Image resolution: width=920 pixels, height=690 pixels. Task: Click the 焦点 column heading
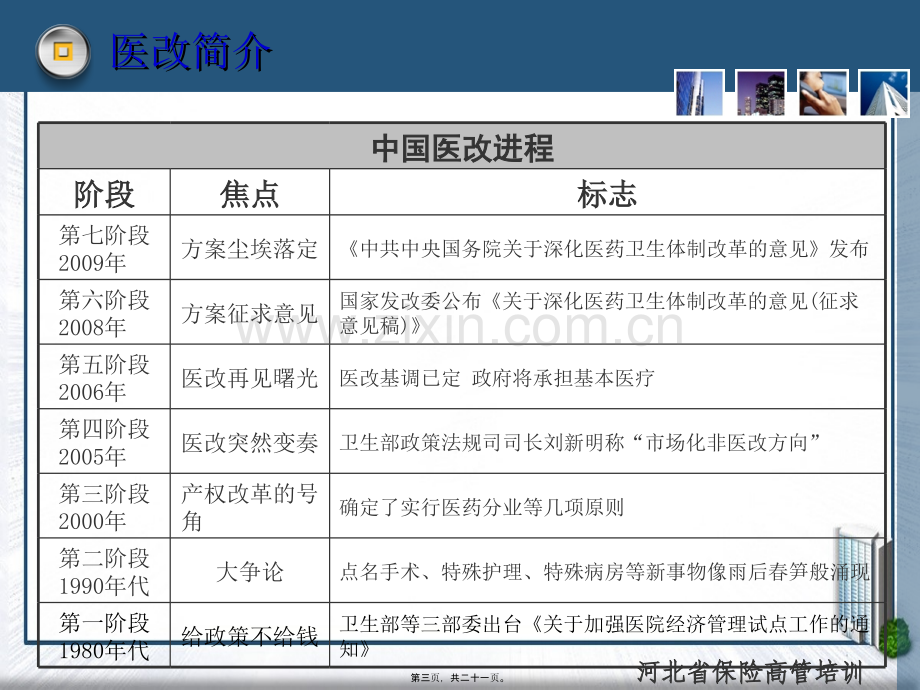pos(250,192)
